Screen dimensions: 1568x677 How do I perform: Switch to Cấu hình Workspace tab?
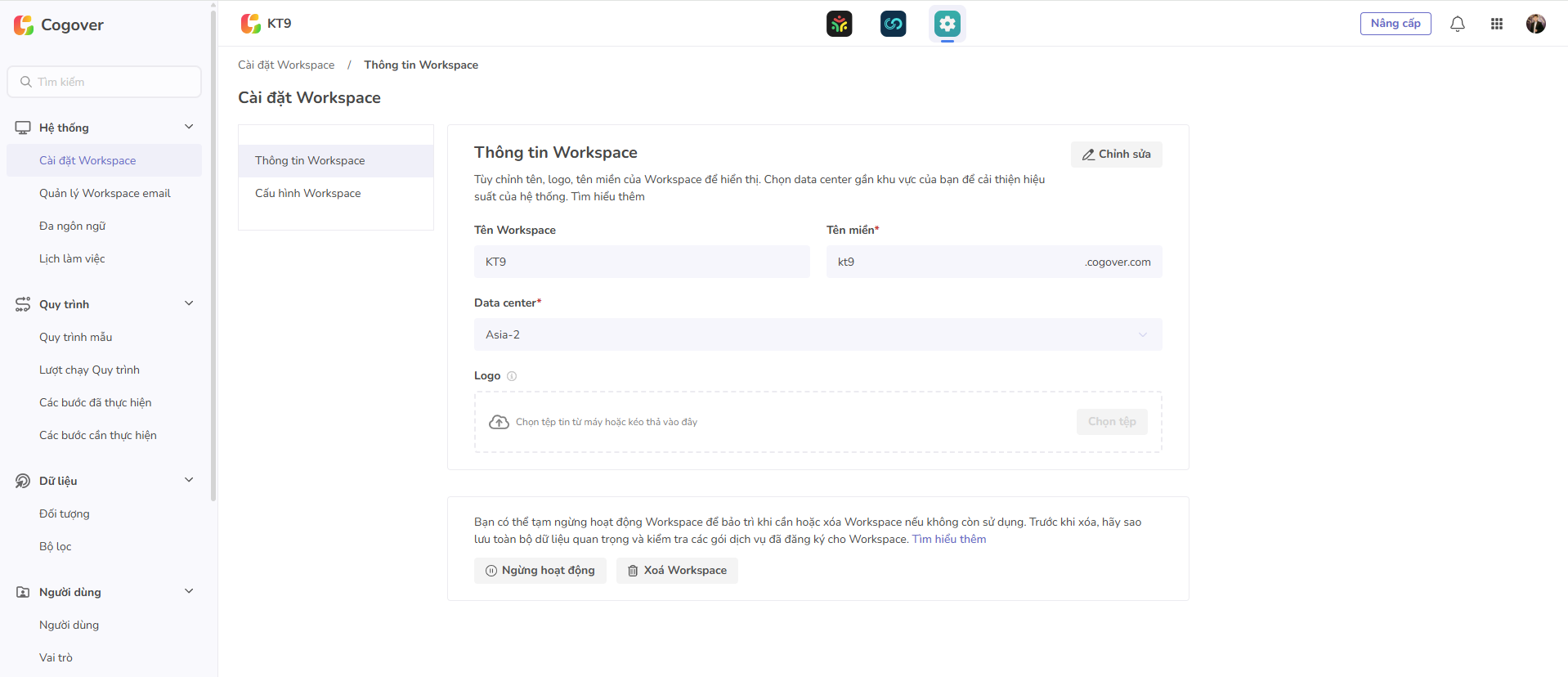point(307,193)
